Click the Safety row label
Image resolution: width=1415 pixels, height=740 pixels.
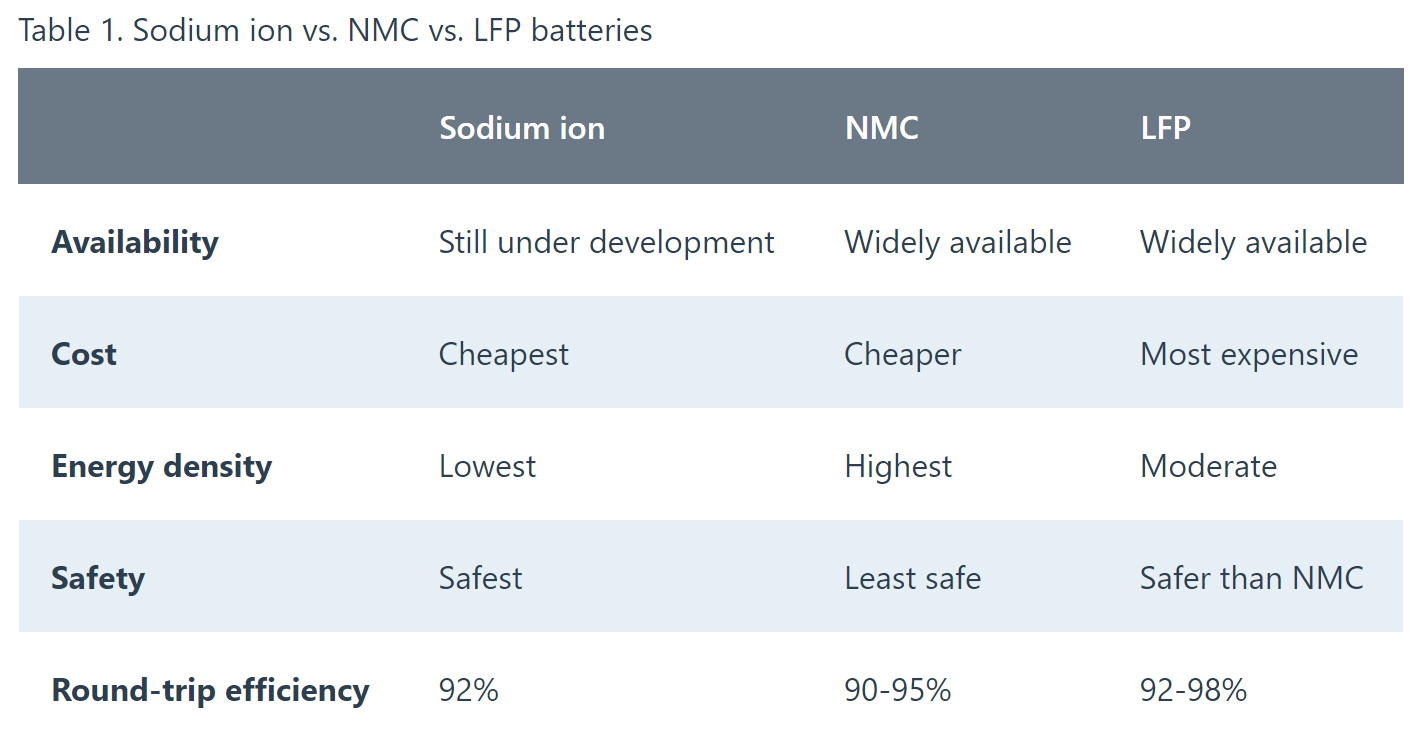(x=98, y=578)
